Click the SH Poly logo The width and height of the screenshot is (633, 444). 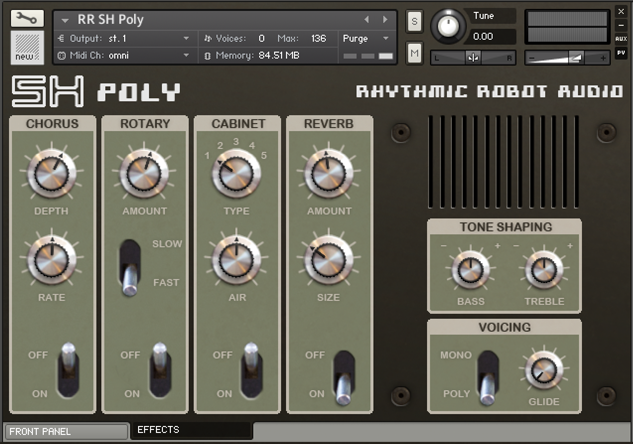(96, 91)
